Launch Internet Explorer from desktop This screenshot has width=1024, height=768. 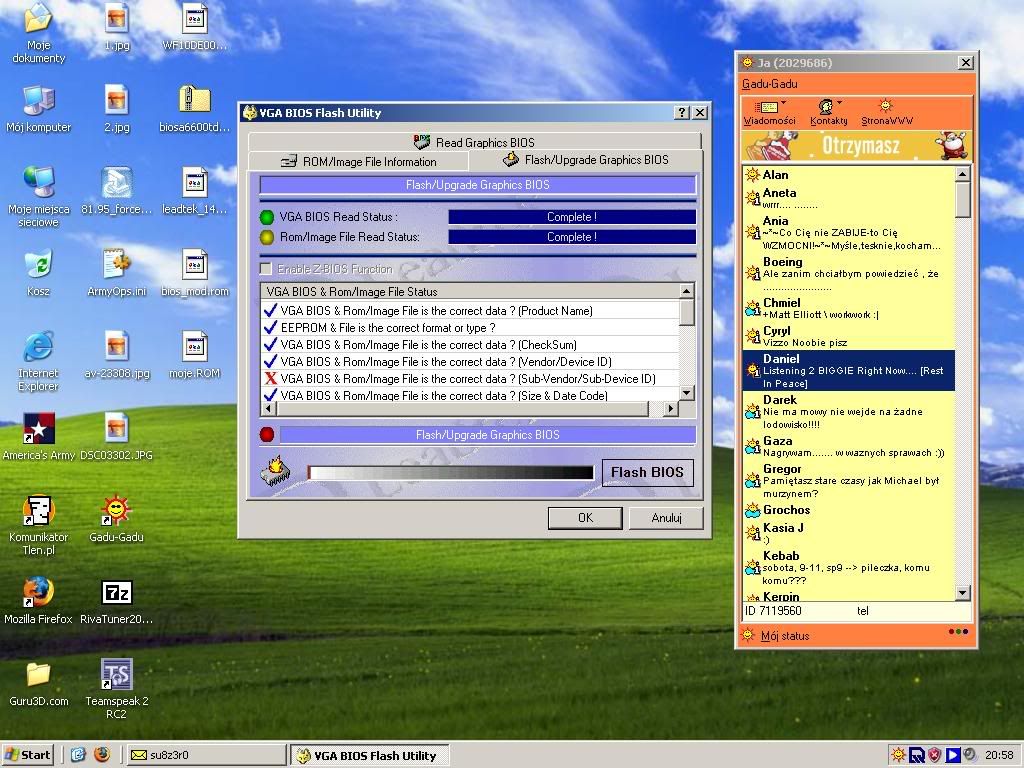(x=39, y=361)
